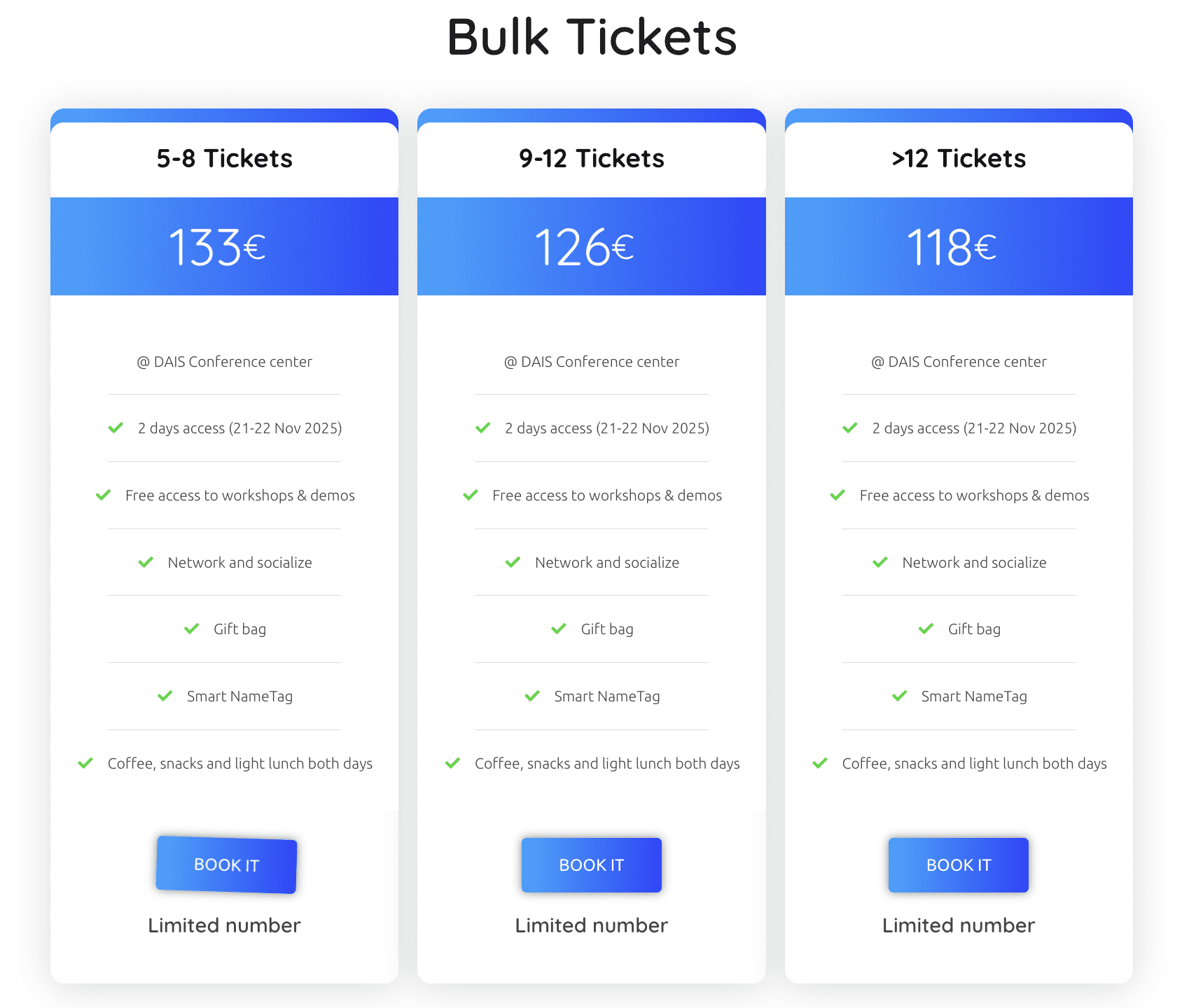1182x1008 pixels.
Task: Book the >12 Tickets plan
Action: (958, 864)
